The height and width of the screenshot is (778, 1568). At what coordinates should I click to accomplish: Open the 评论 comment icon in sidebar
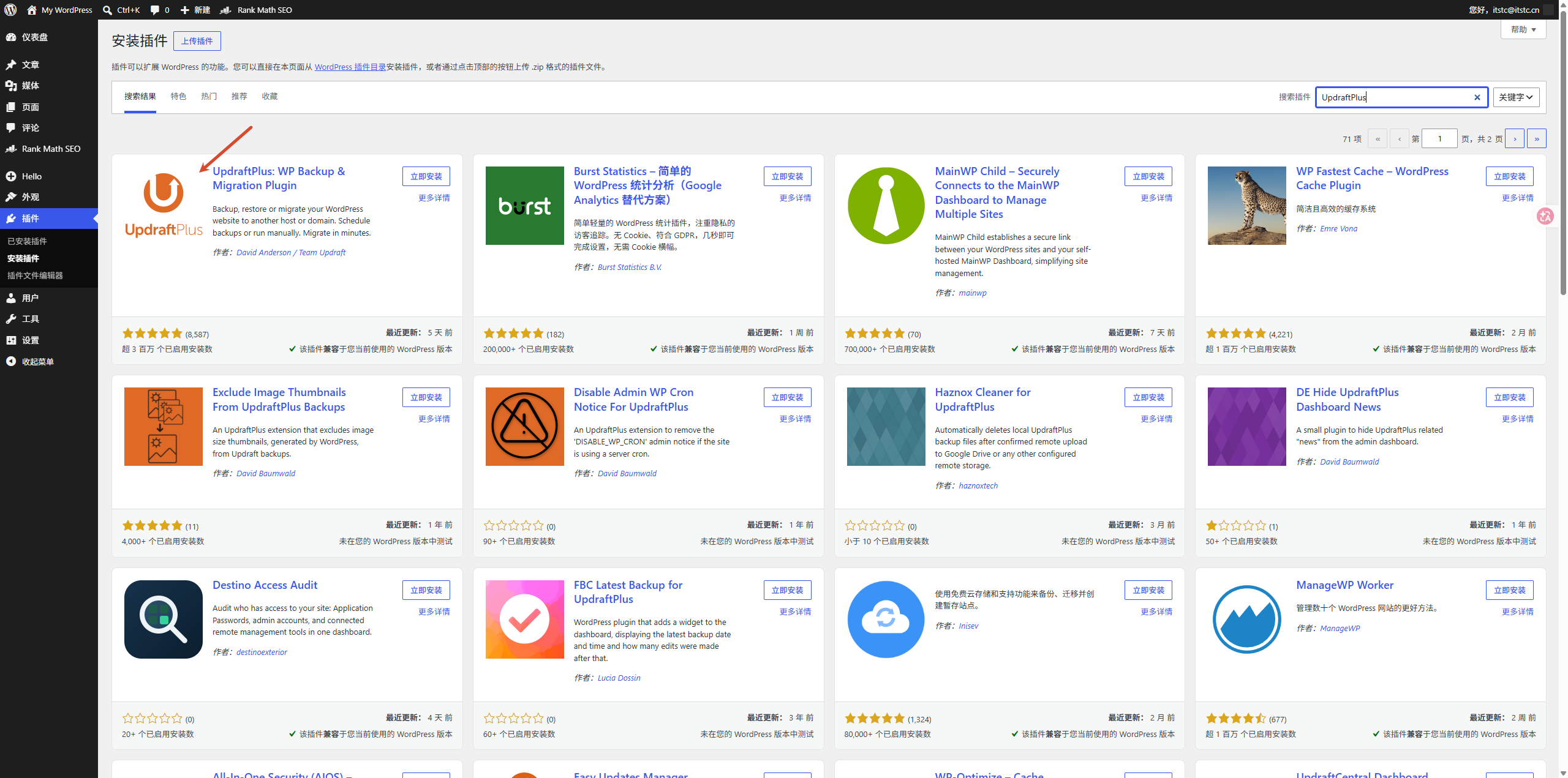click(11, 128)
